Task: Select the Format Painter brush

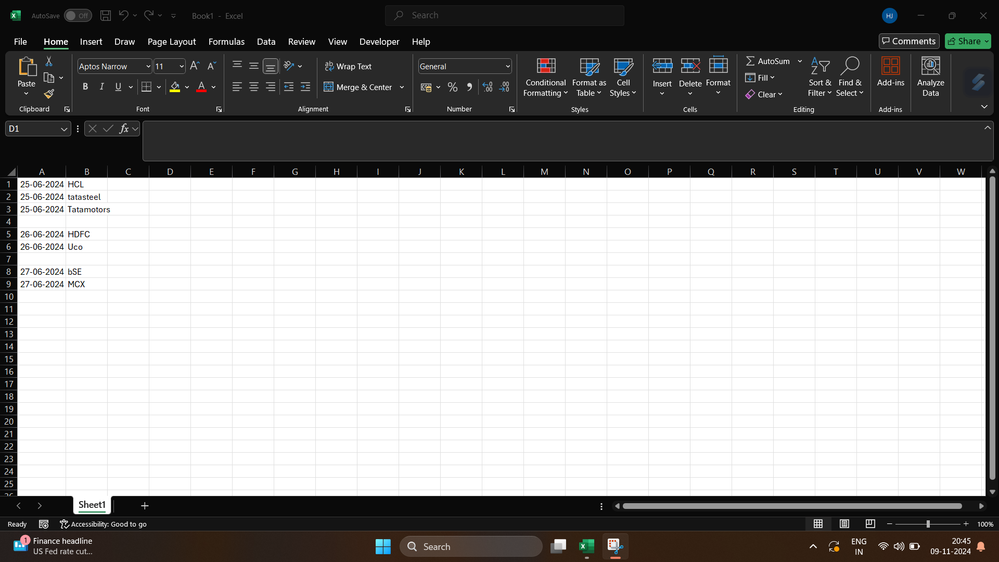Action: click(48, 94)
